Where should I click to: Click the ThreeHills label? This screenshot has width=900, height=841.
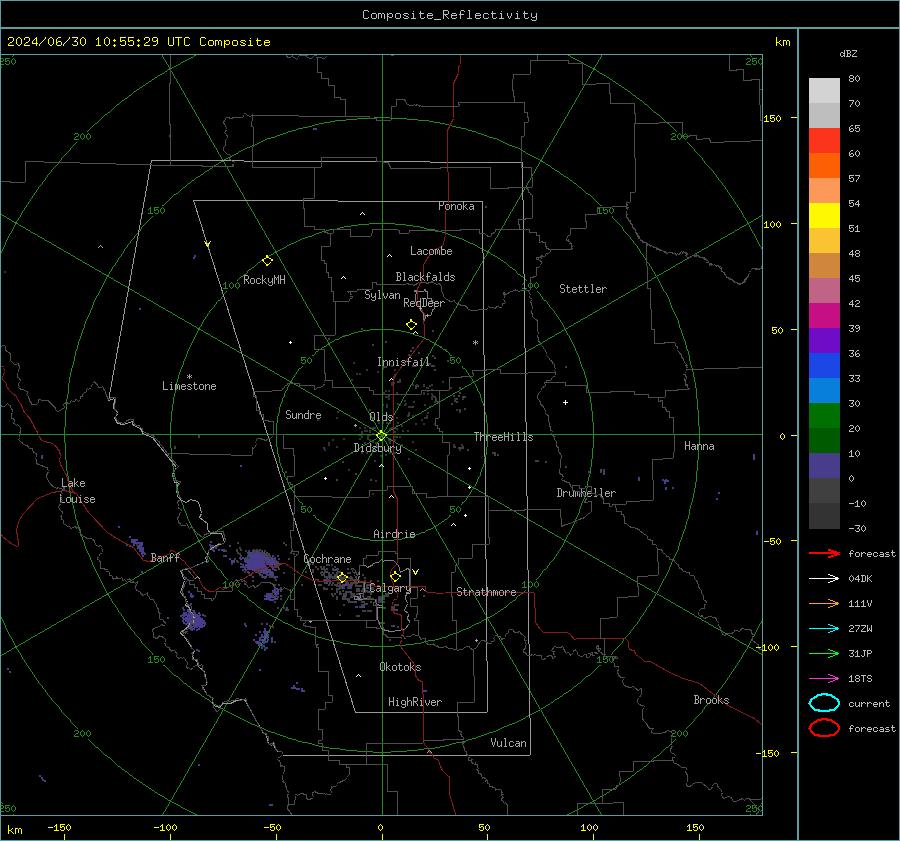(x=503, y=437)
